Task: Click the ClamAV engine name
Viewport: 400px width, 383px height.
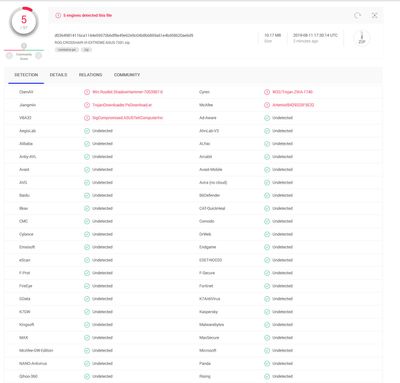Action: click(x=26, y=92)
